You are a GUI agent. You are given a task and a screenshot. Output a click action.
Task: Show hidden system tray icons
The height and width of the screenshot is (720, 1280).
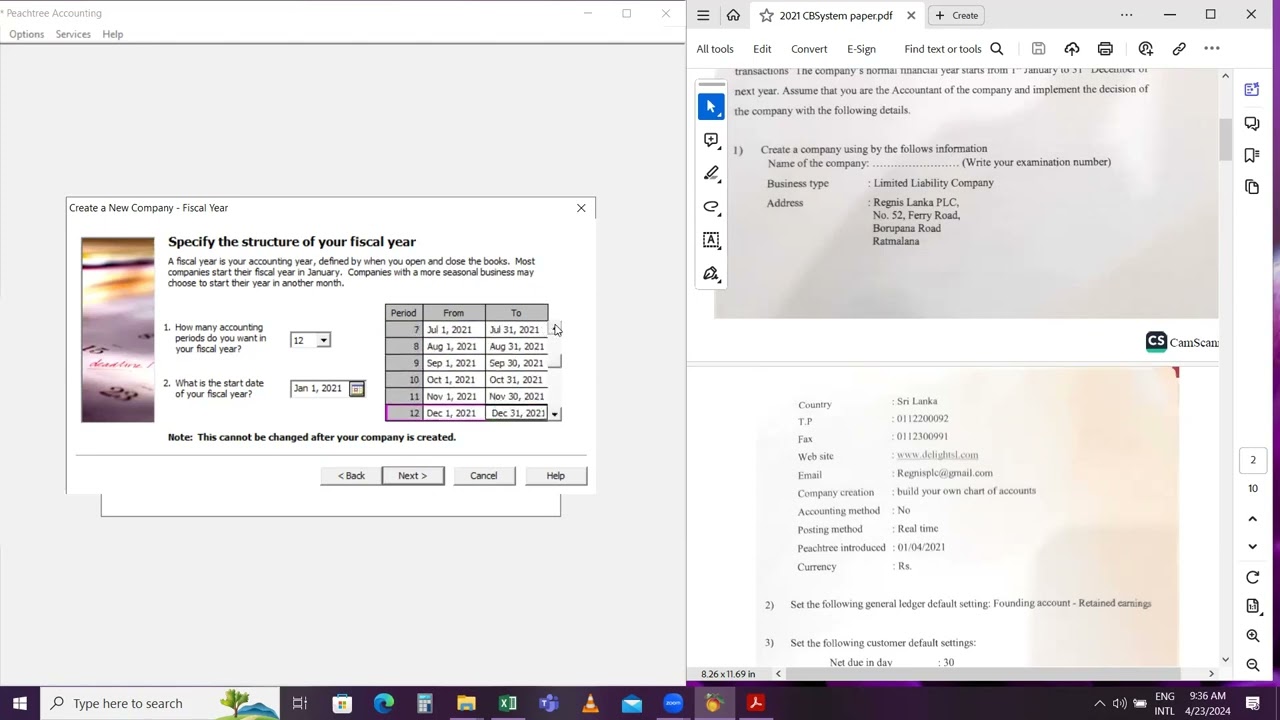pos(1099,703)
